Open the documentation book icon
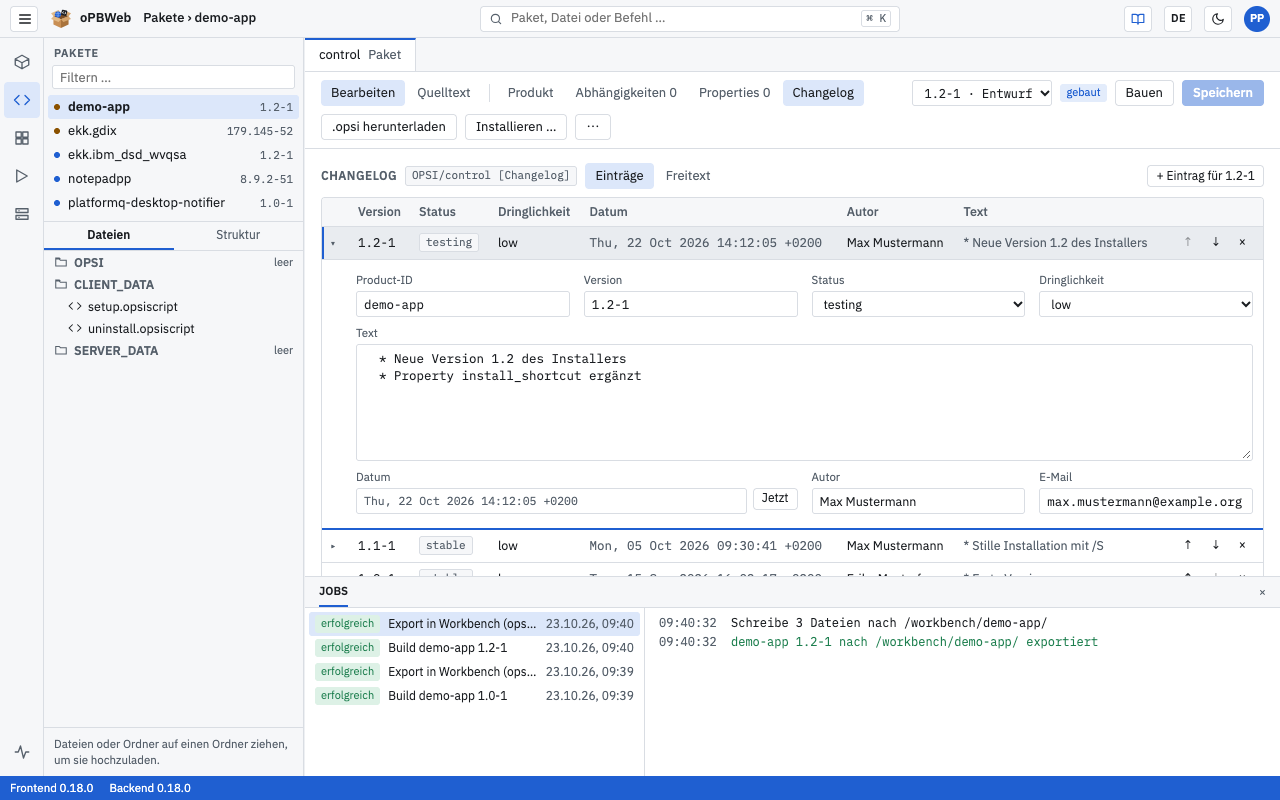The height and width of the screenshot is (800, 1280). pos(1137,18)
